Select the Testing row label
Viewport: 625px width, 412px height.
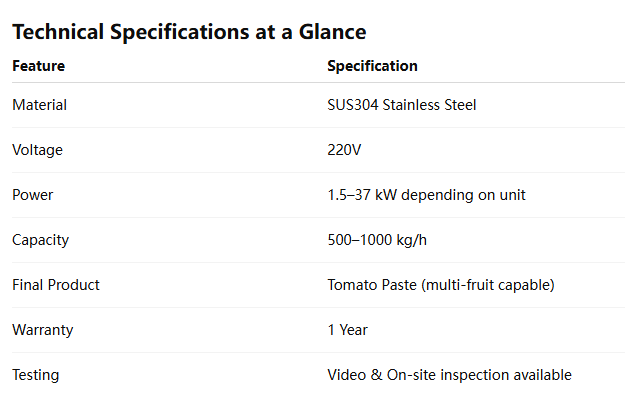[36, 375]
